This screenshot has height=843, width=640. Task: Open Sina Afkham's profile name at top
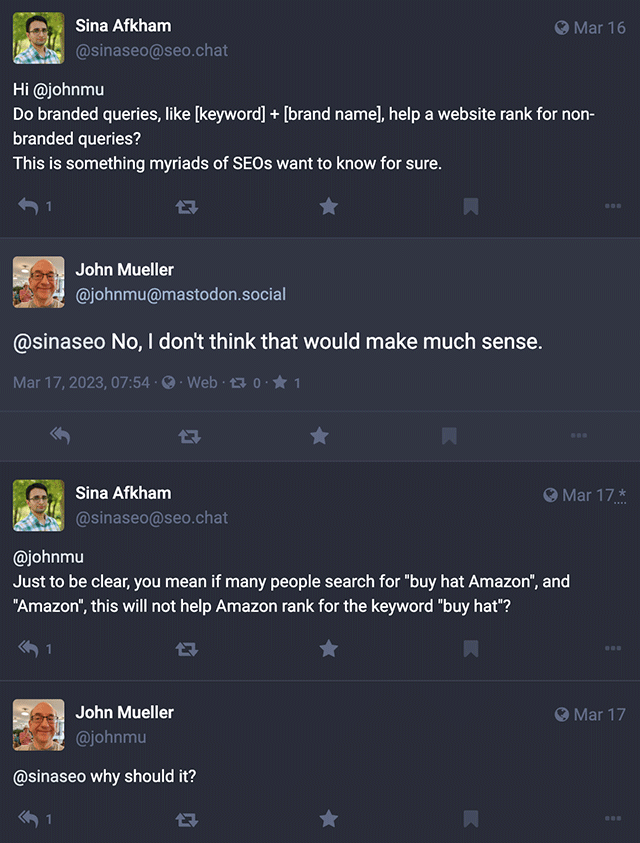(123, 26)
